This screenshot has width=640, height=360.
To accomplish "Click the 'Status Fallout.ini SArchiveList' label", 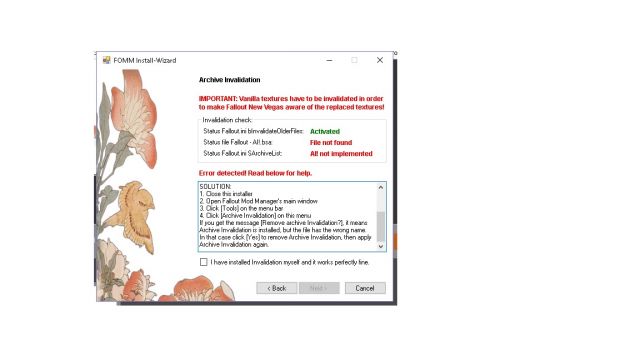I will (x=242, y=153).
